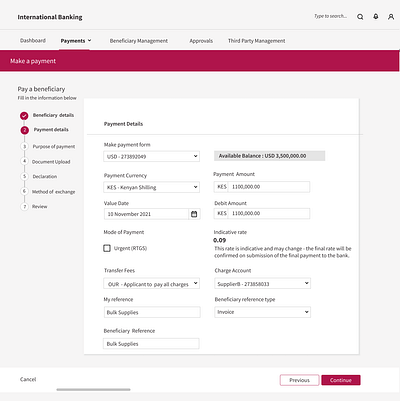Select the Payments tab
This screenshot has height=401, width=400.
tap(73, 41)
